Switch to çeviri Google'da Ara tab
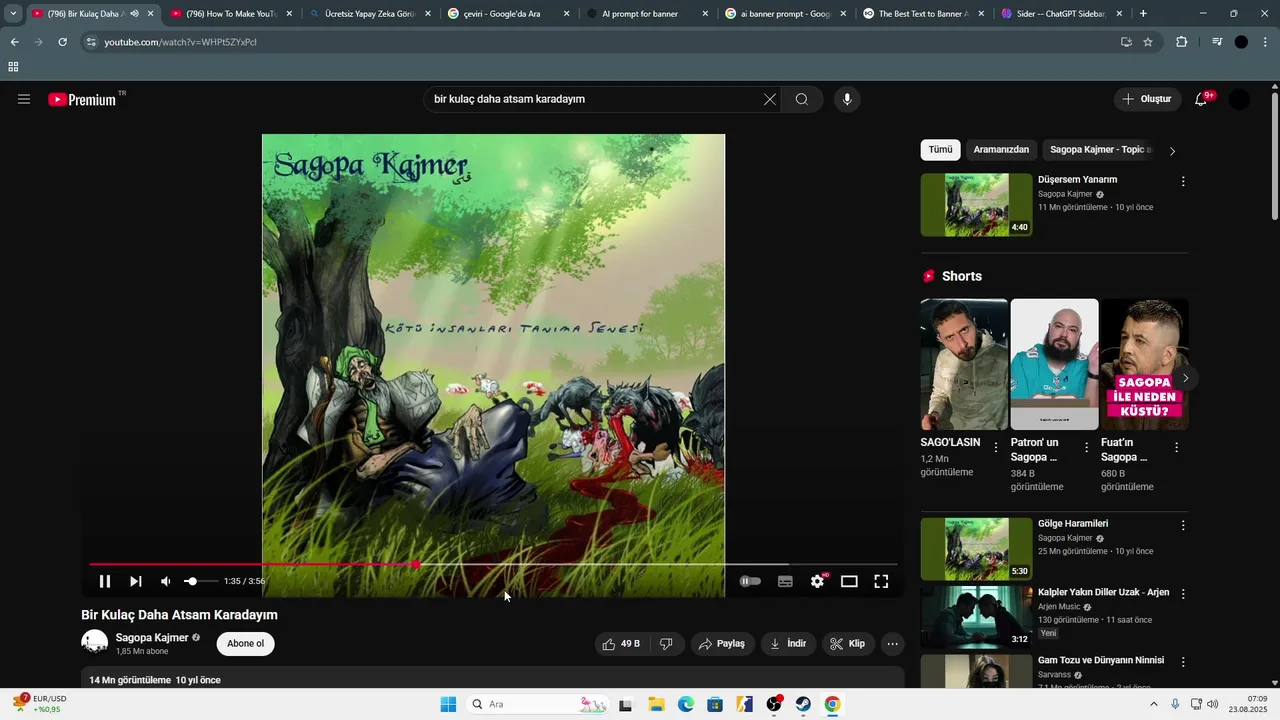 click(x=508, y=14)
